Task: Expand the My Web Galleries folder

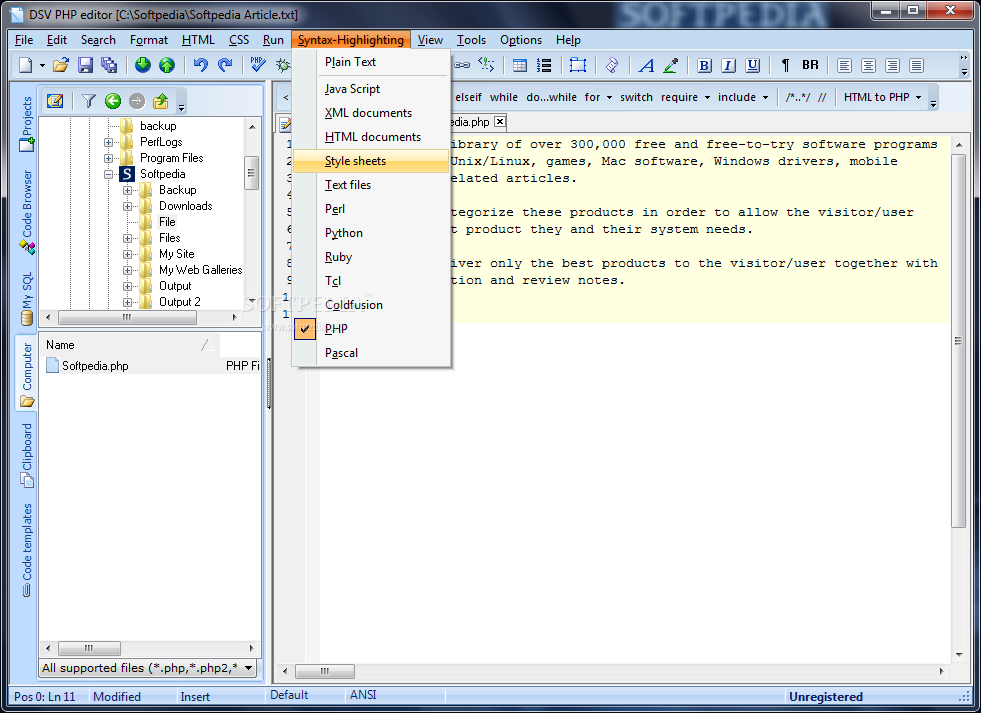Action: [127, 270]
